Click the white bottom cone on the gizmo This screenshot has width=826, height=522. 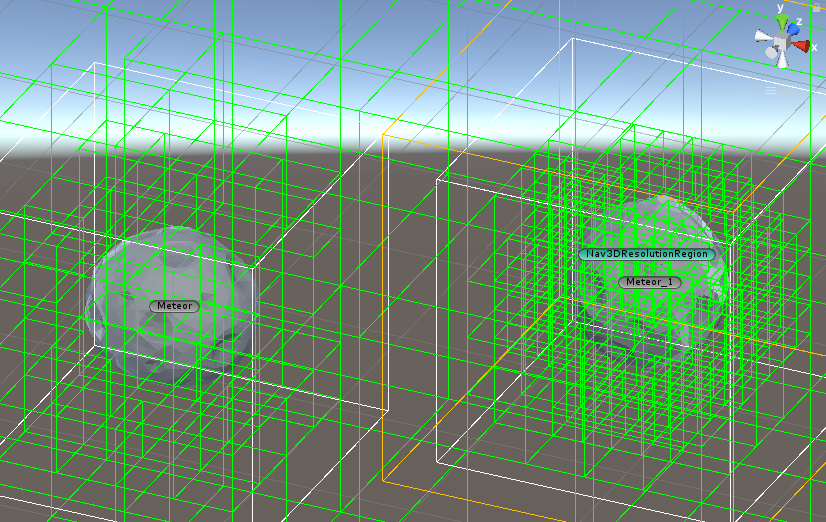point(783,59)
